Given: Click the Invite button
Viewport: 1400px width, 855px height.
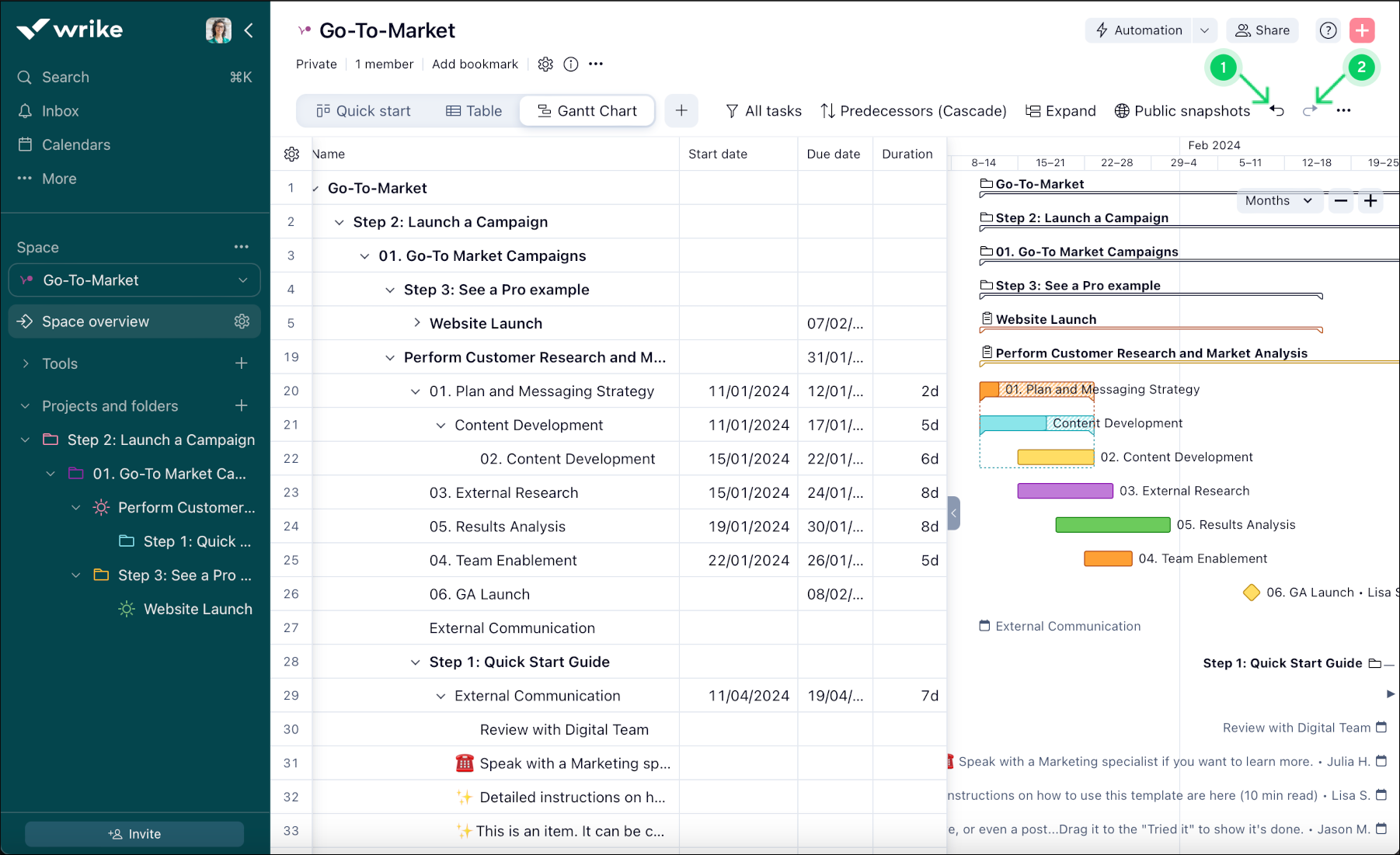Looking at the screenshot, I should [x=134, y=834].
